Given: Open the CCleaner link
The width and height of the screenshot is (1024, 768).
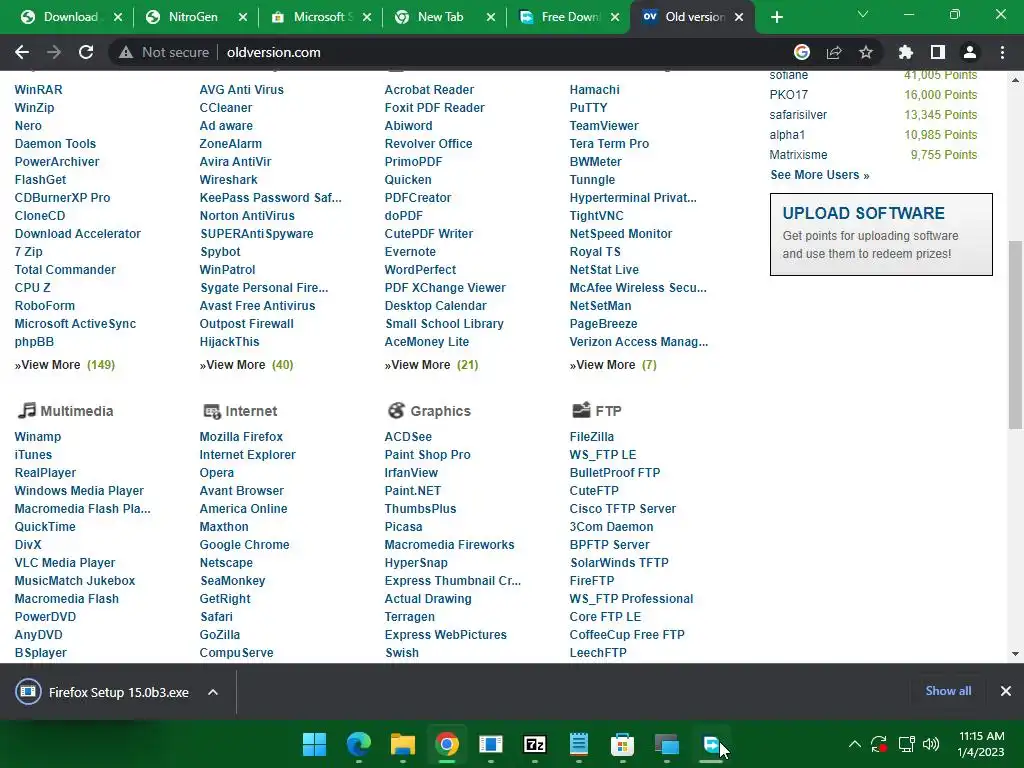Looking at the screenshot, I should pos(226,108).
